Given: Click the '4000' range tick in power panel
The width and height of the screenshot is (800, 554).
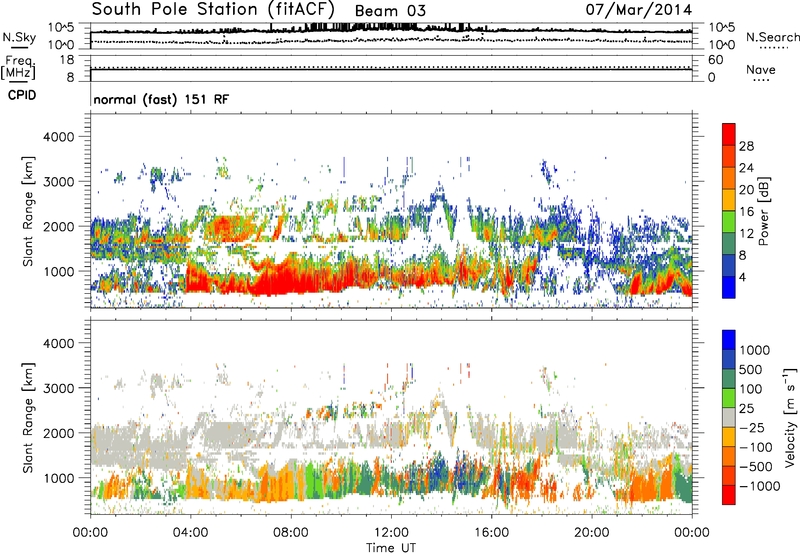Looking at the screenshot, I should [x=59, y=137].
